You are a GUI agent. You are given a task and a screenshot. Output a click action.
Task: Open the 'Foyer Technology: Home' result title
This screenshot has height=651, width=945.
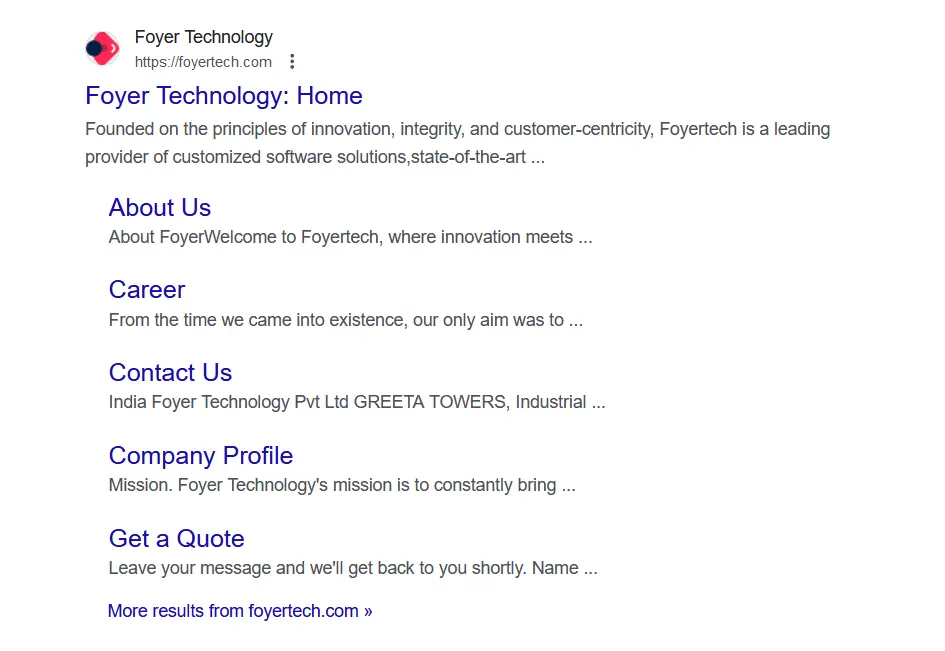223,96
